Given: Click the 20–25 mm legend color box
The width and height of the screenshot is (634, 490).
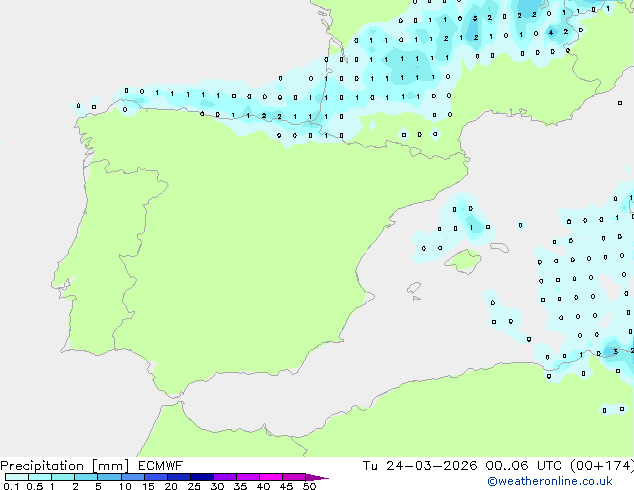Looking at the screenshot, I should click(x=178, y=477).
